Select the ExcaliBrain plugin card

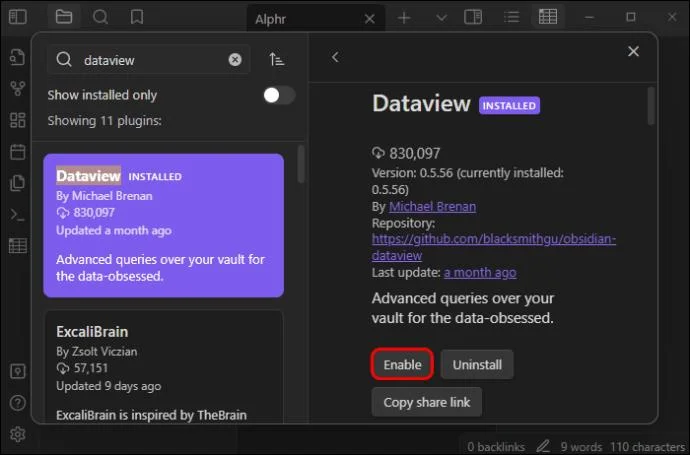click(x=163, y=367)
